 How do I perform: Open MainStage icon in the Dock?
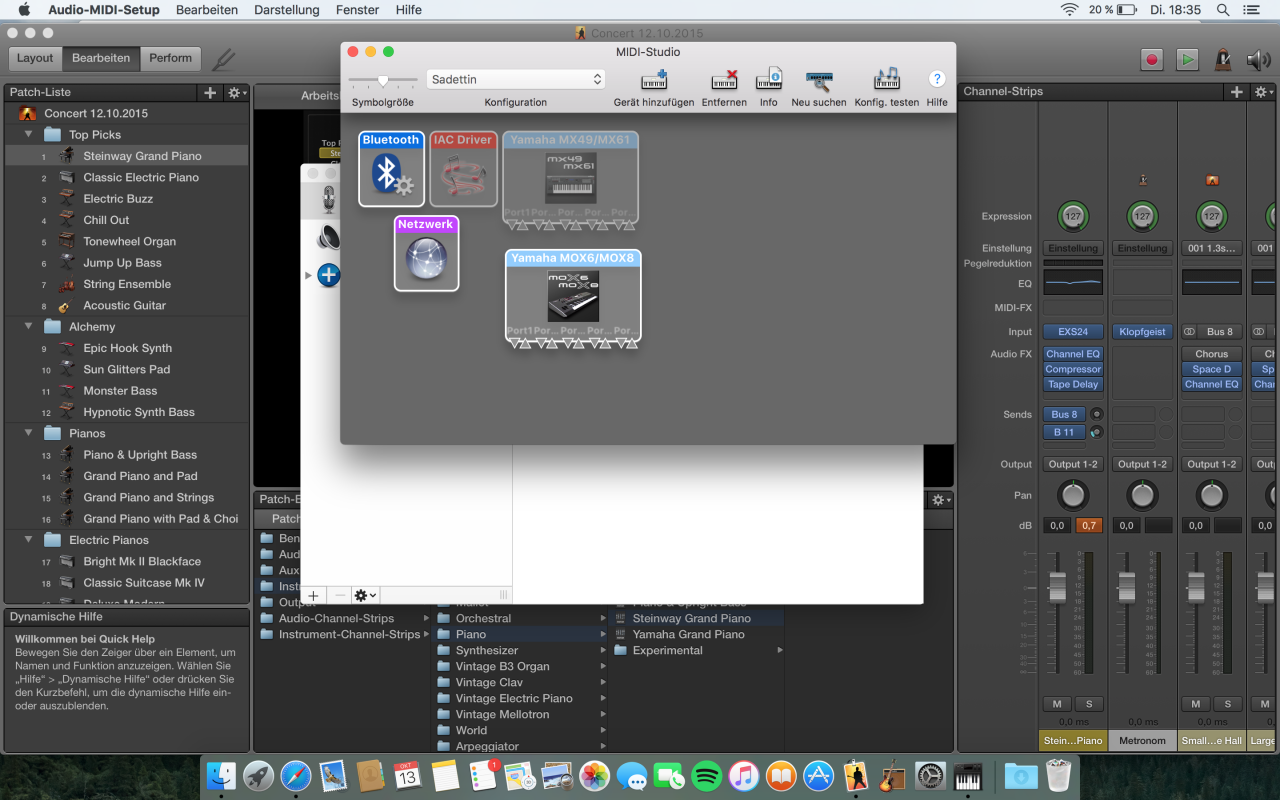click(856, 776)
